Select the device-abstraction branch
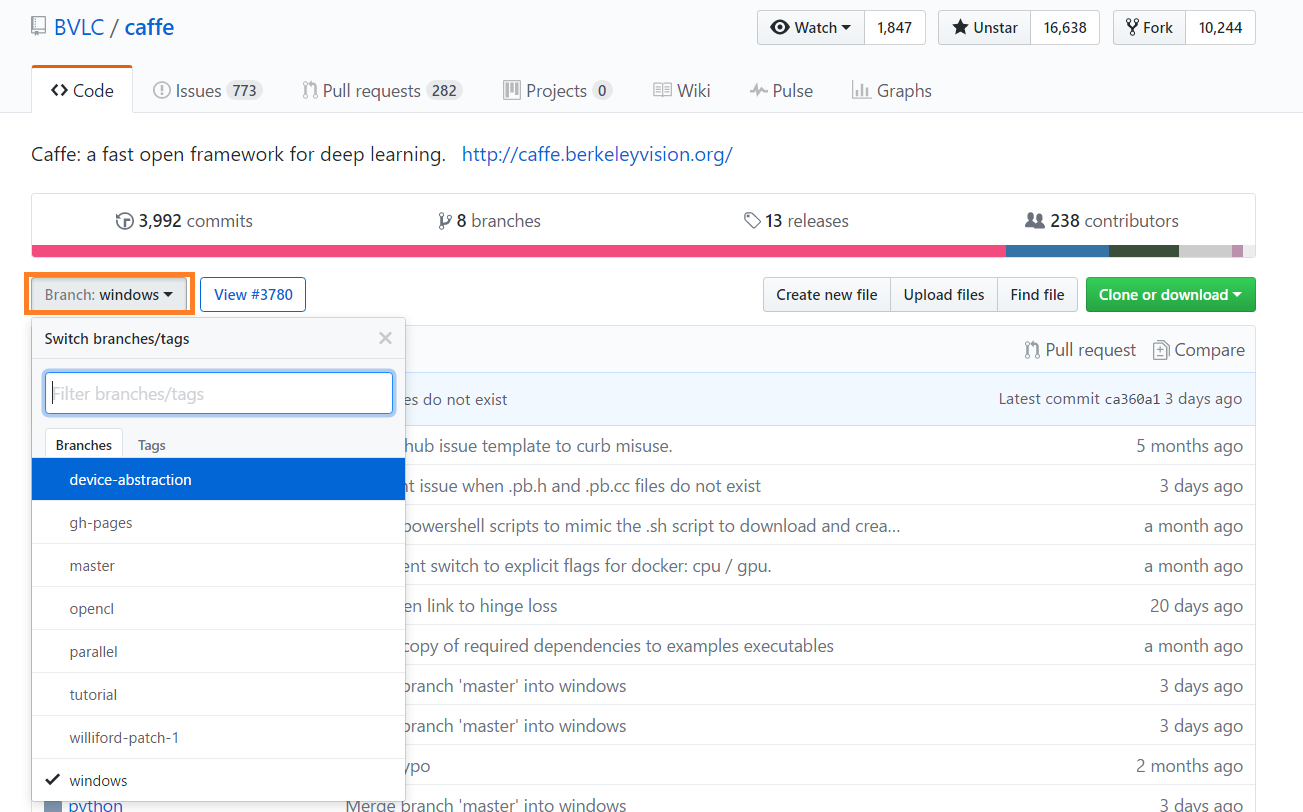Image resolution: width=1303 pixels, height=812 pixels. (218, 480)
